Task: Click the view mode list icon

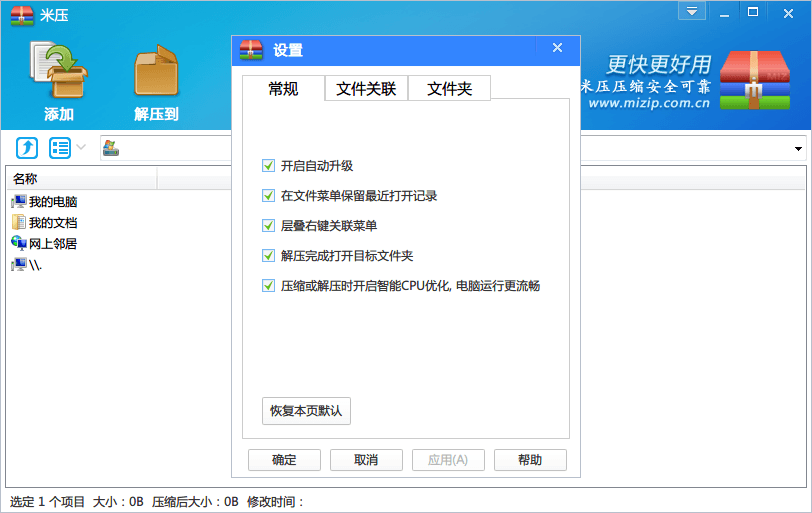Action: (x=60, y=148)
